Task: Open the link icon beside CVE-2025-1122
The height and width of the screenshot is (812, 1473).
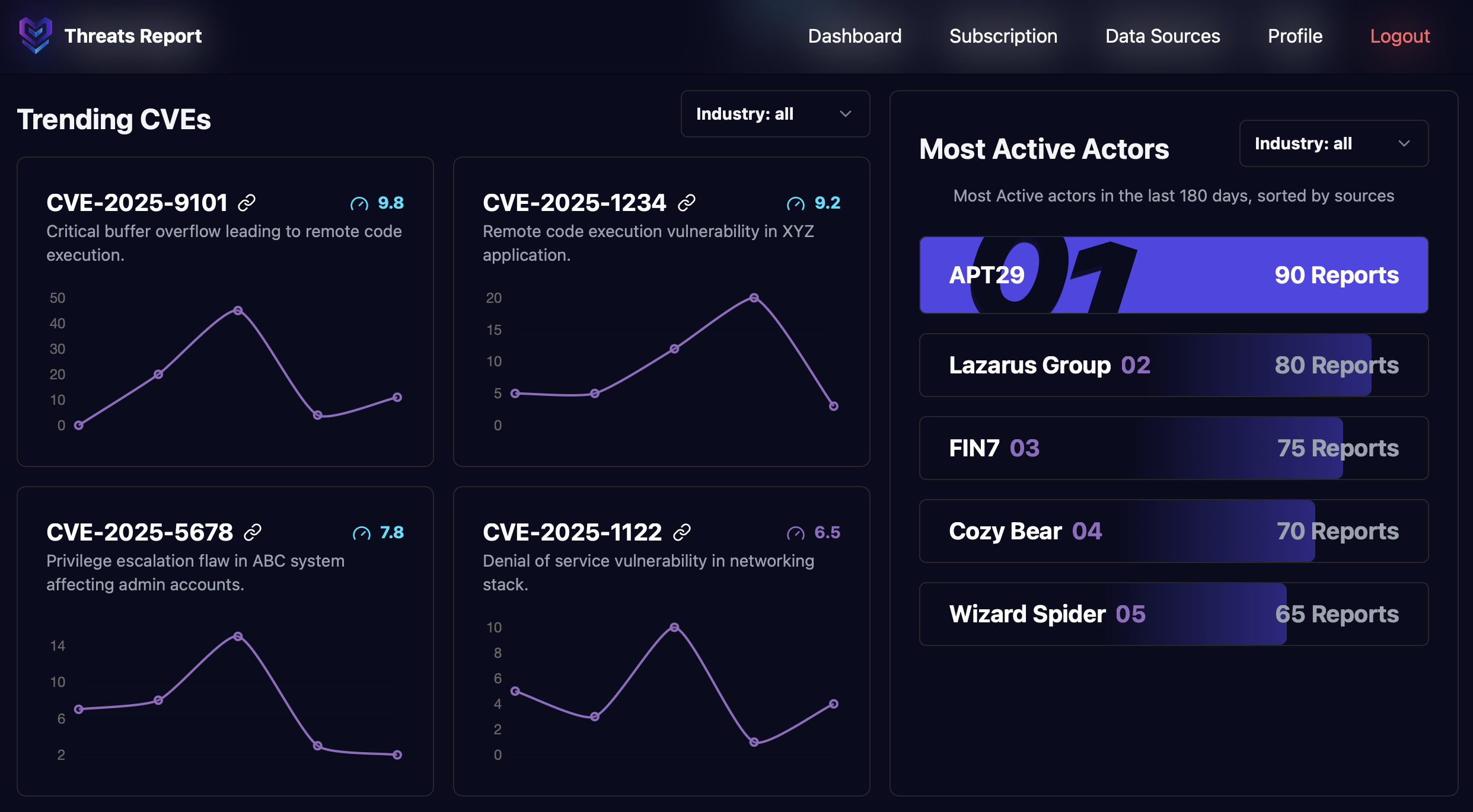Action: click(x=682, y=533)
